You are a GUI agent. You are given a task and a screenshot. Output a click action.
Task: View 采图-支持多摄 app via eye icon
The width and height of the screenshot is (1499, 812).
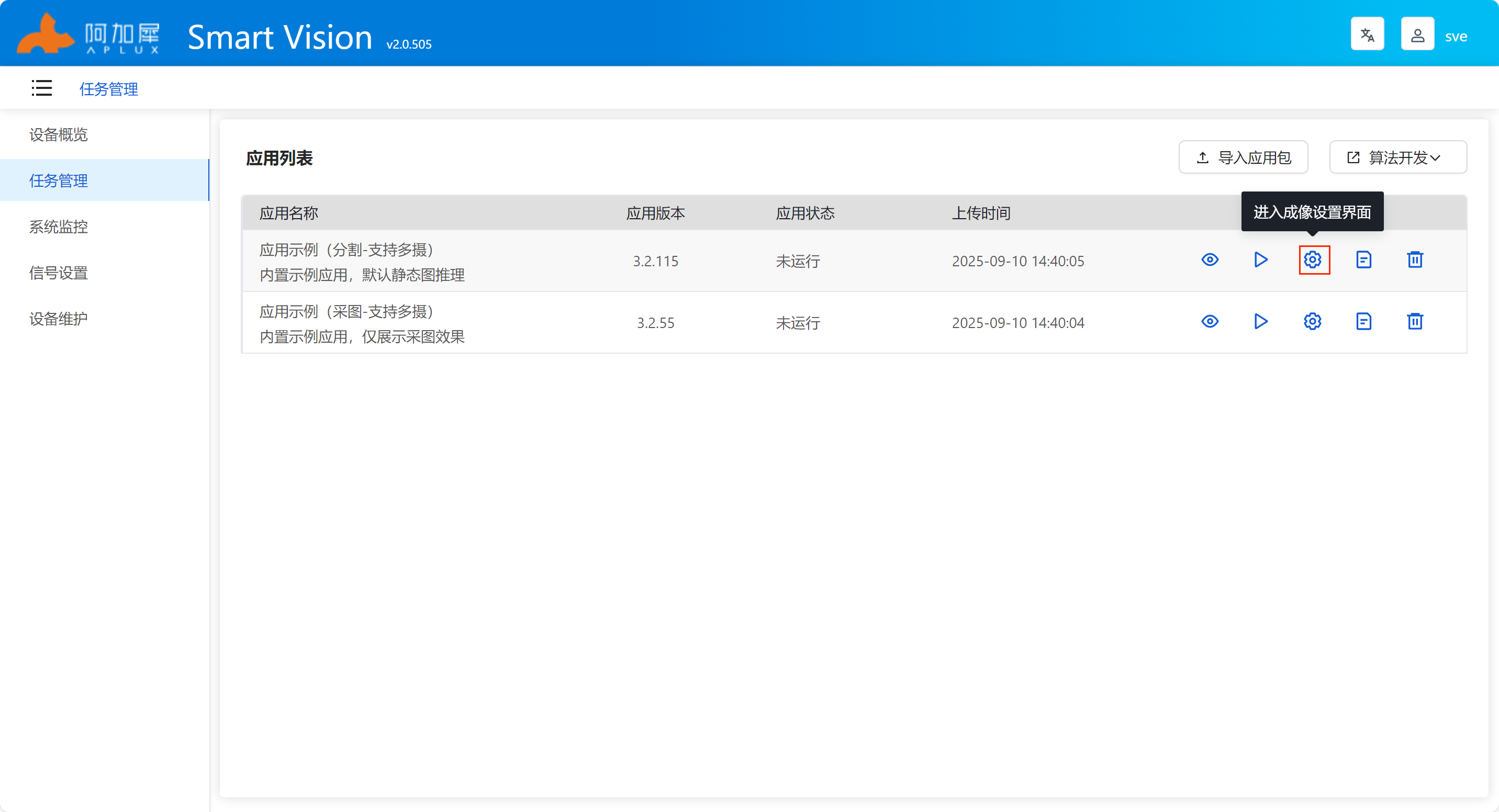coord(1210,321)
